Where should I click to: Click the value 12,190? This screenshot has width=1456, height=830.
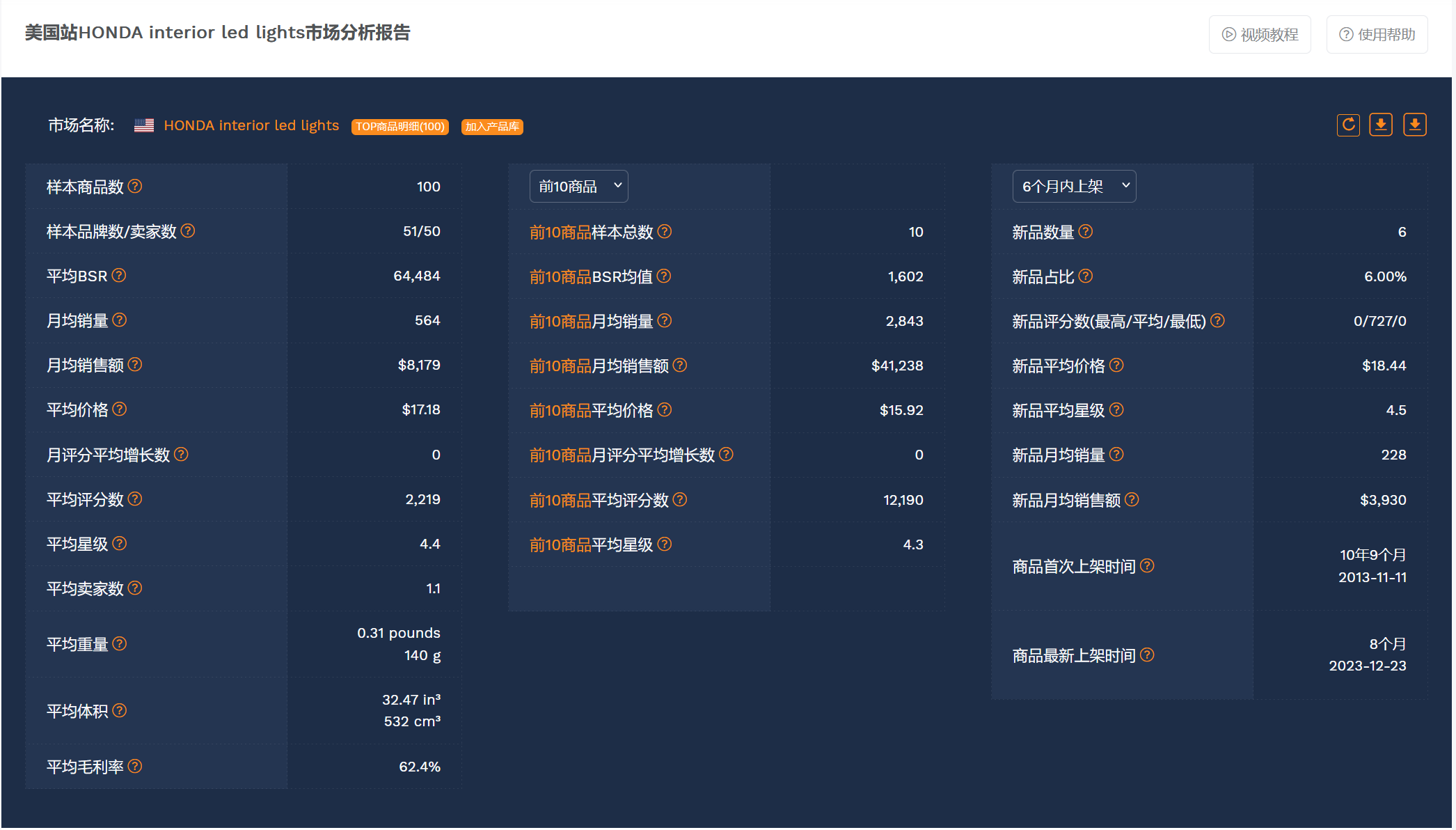tap(903, 501)
